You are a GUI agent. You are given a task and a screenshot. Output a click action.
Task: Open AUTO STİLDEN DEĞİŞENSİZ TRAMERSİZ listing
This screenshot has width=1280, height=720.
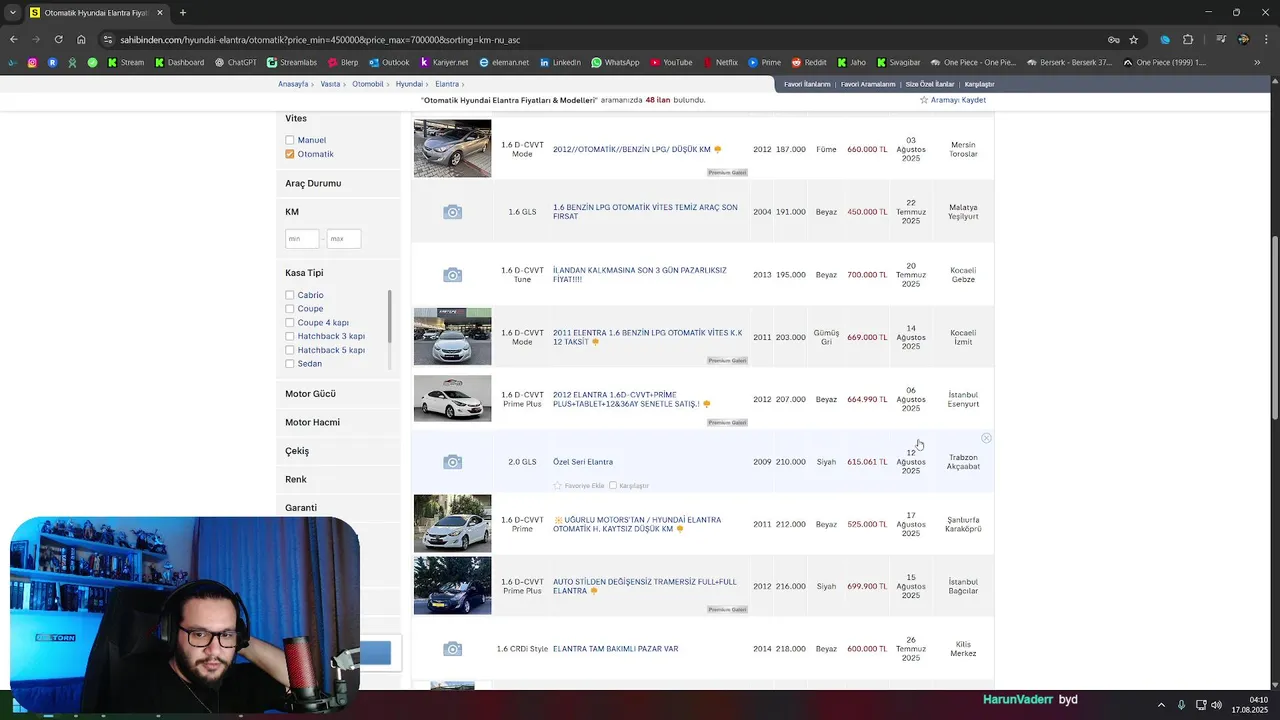[645, 586]
